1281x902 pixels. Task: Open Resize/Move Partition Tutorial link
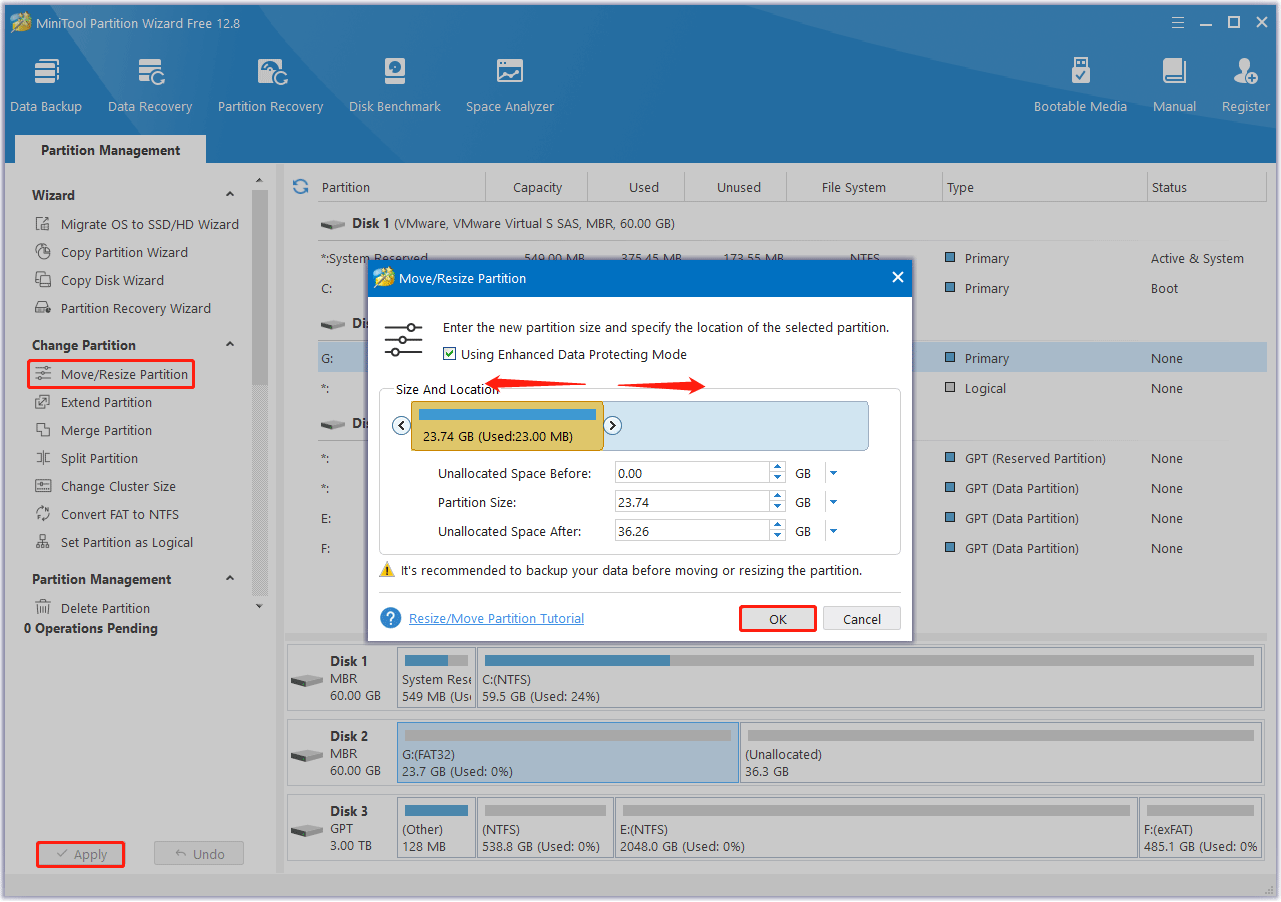(496, 618)
